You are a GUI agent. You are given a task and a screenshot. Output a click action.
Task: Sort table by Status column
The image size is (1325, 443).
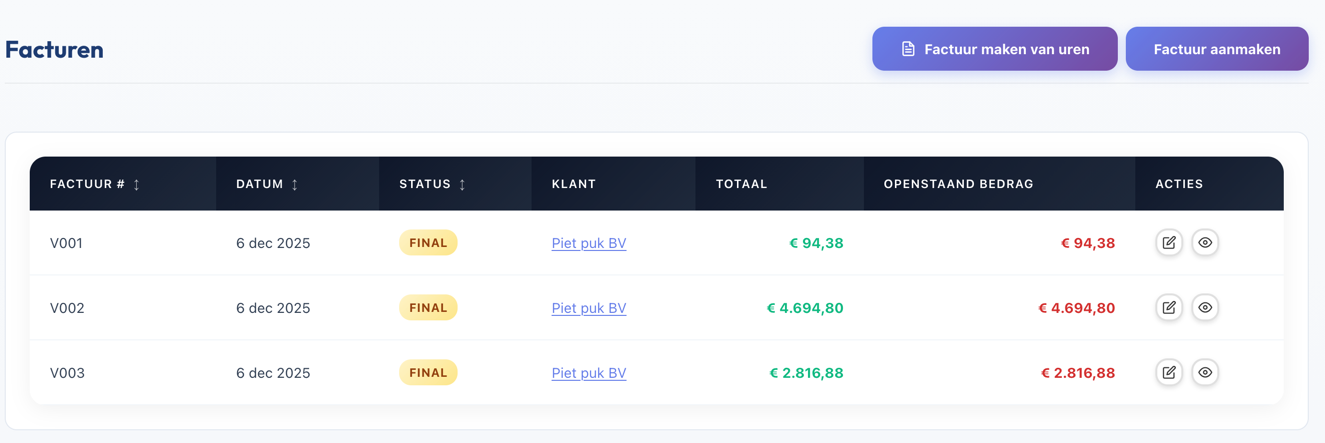pyautogui.click(x=432, y=184)
